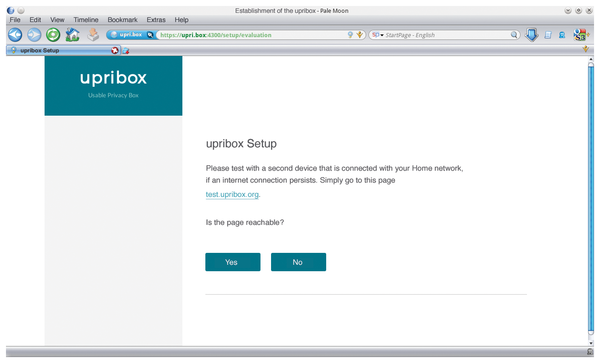The image size is (600, 363).
Task: Open the blue download arrow toolbar button
Action: [532, 35]
